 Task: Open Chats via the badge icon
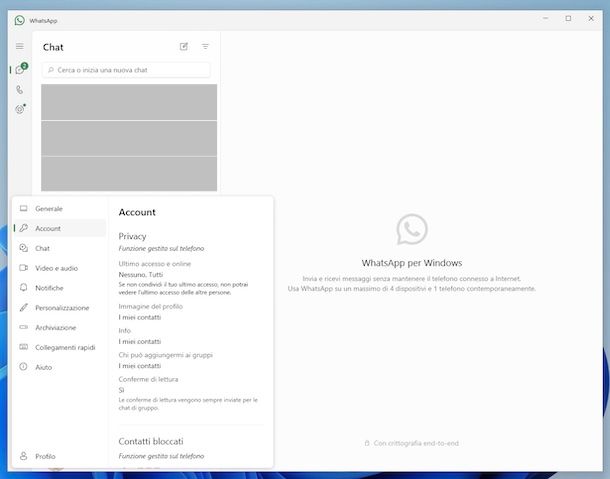(21, 69)
